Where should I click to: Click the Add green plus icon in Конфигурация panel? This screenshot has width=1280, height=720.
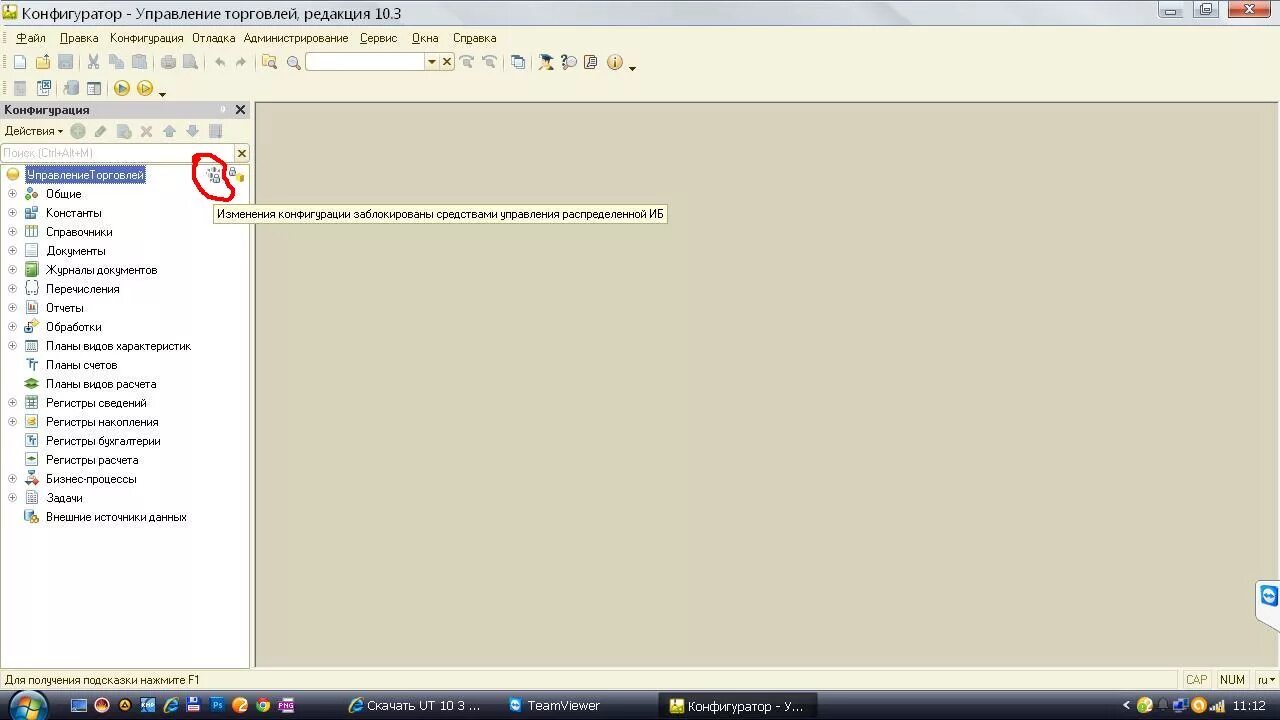click(x=78, y=131)
